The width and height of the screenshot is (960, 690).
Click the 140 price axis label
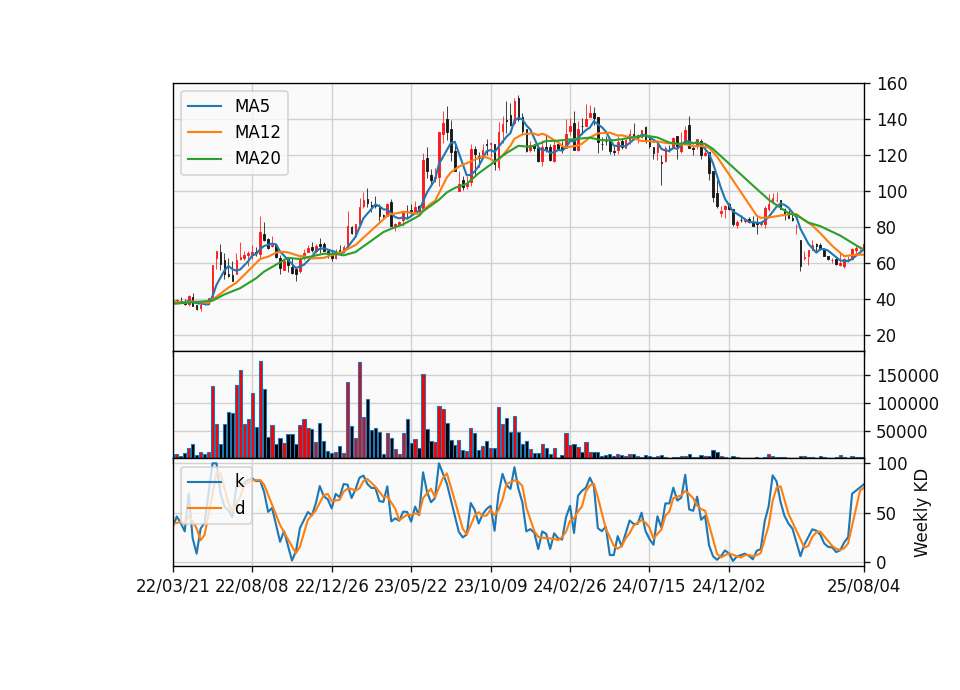click(892, 120)
